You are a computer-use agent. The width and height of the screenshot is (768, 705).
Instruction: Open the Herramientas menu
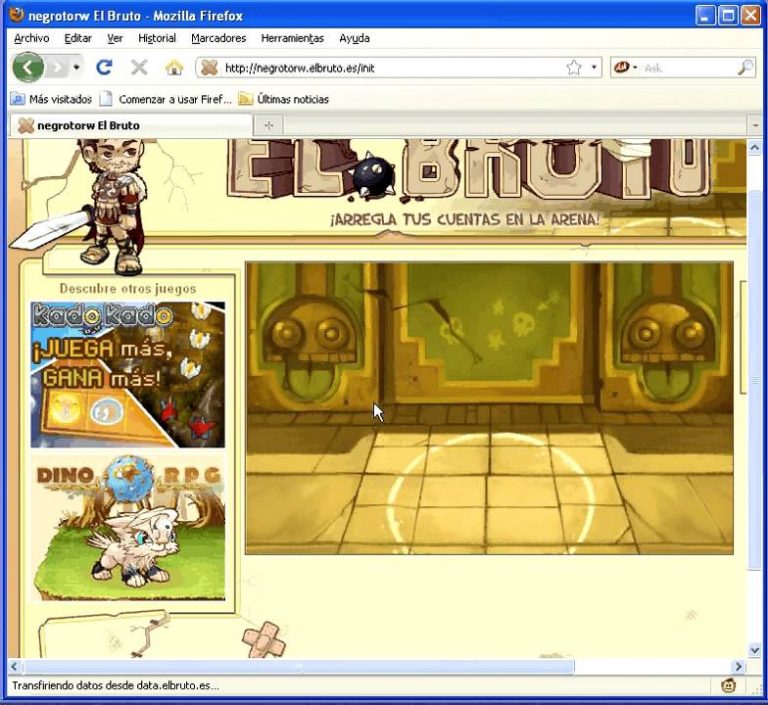tap(292, 38)
